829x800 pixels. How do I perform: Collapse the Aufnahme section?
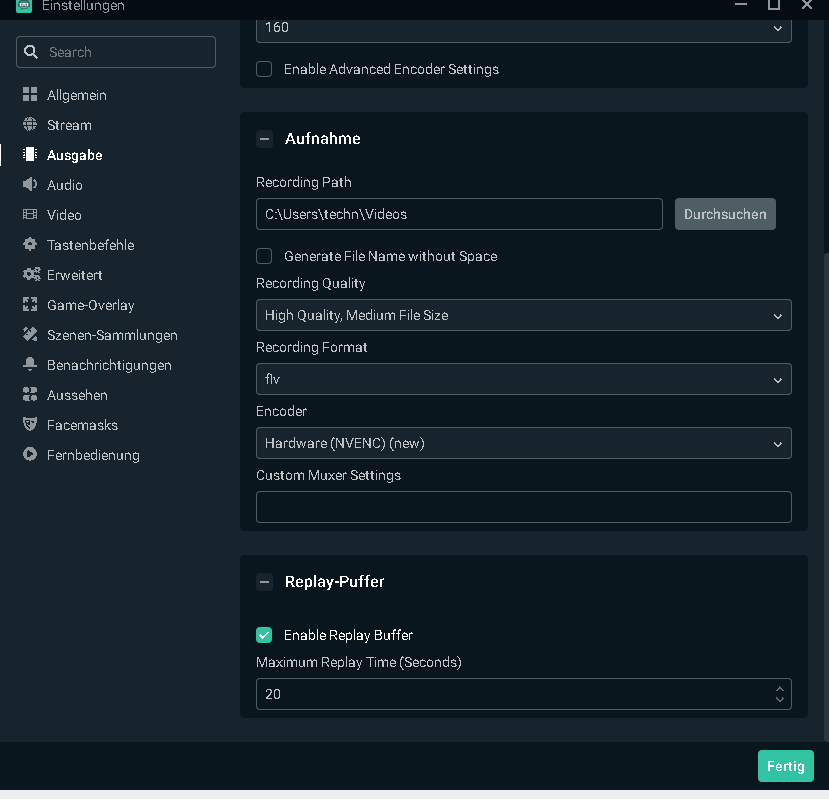[264, 139]
